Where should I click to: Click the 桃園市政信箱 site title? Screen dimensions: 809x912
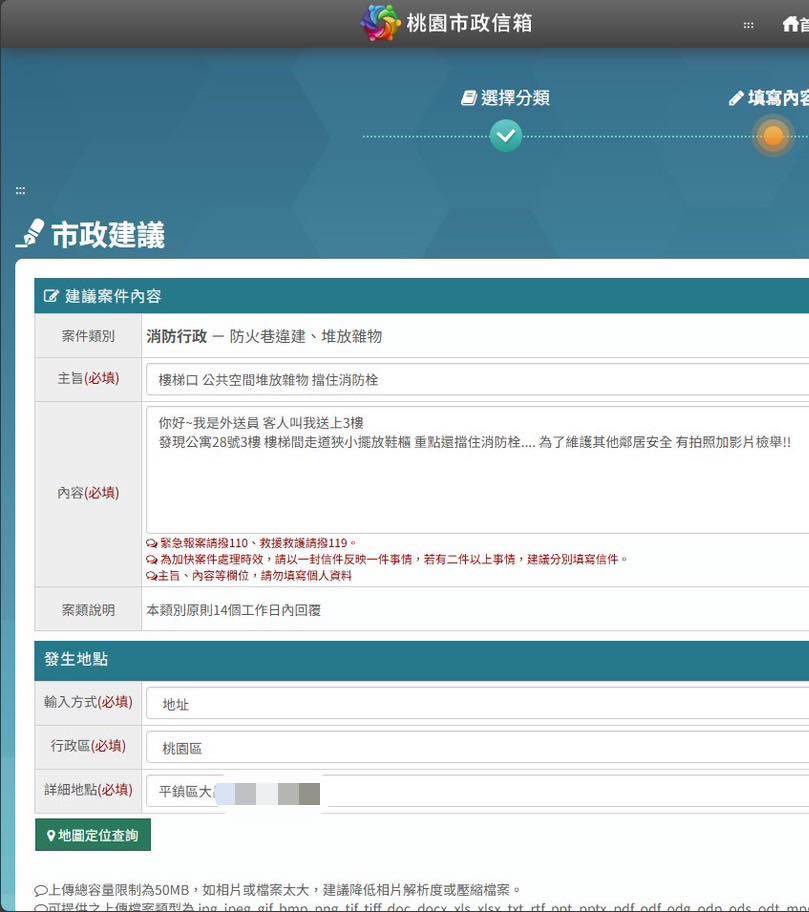468,23
